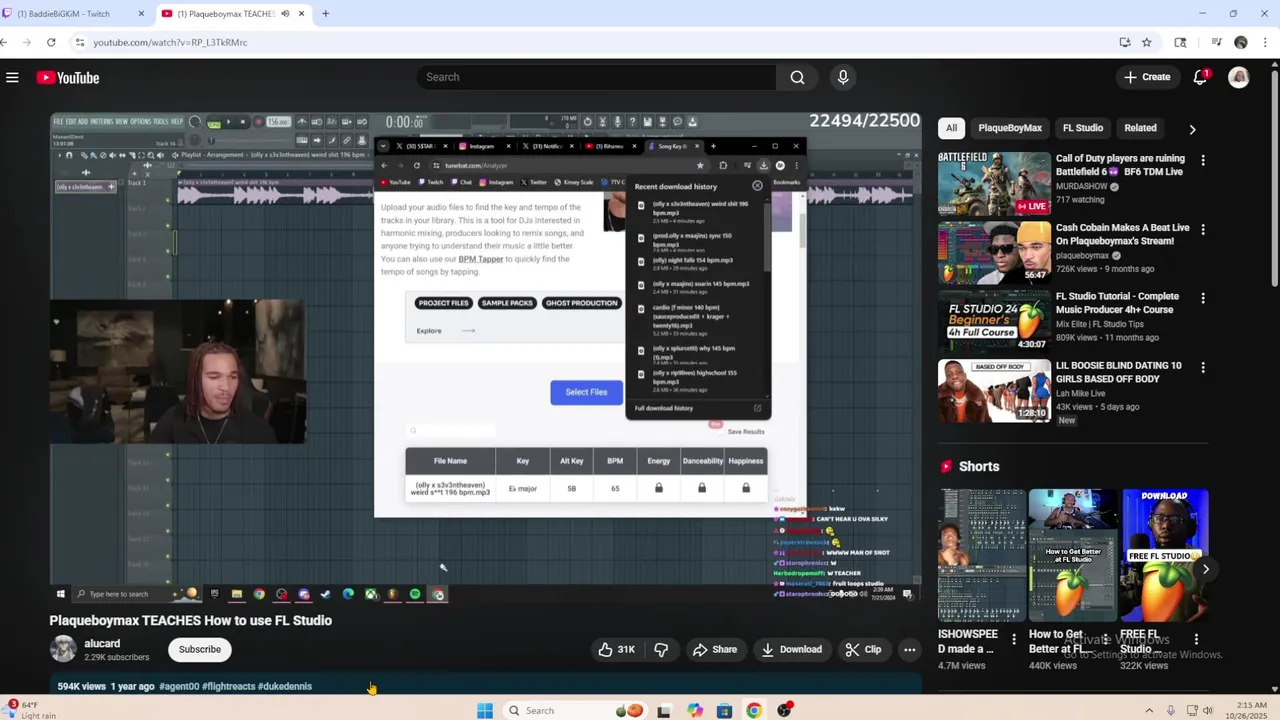Screen dimensions: 1280x720
Task: Open options for ISHOWSPEED short
Action: [1014, 639]
